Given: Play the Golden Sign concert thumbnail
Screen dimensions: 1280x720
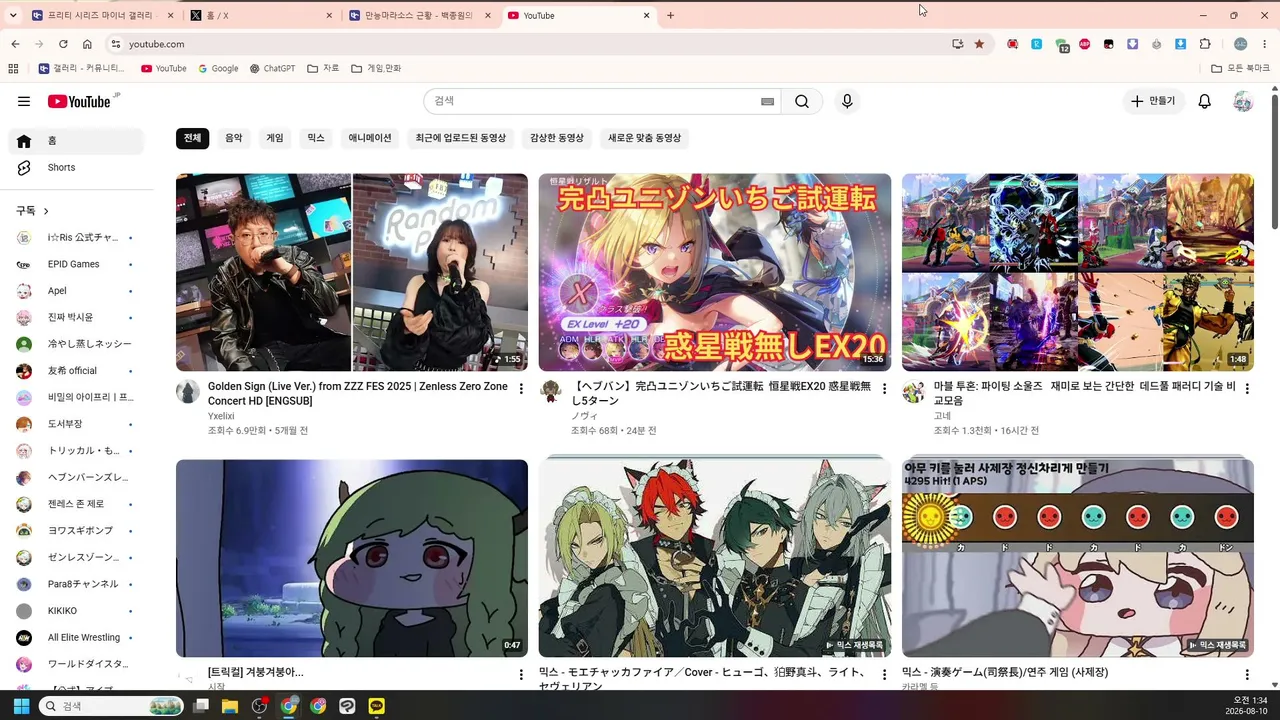Looking at the screenshot, I should 352,272.
